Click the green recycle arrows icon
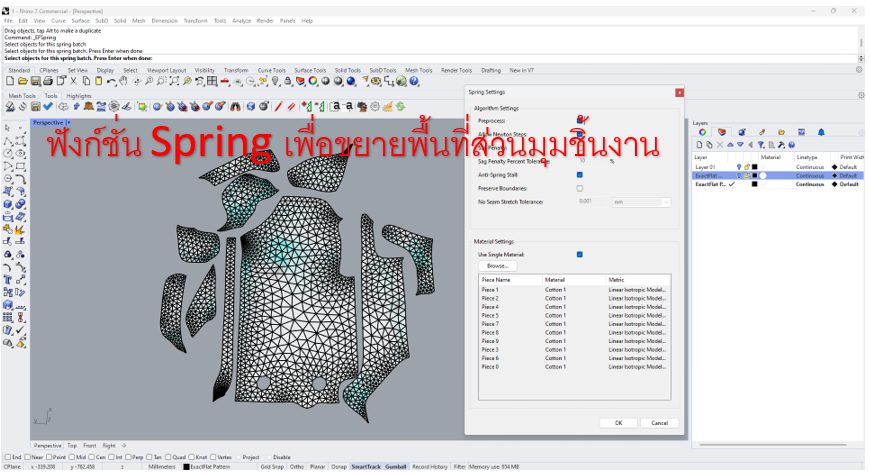The height and width of the screenshot is (475, 870). pyautogui.click(x=400, y=107)
